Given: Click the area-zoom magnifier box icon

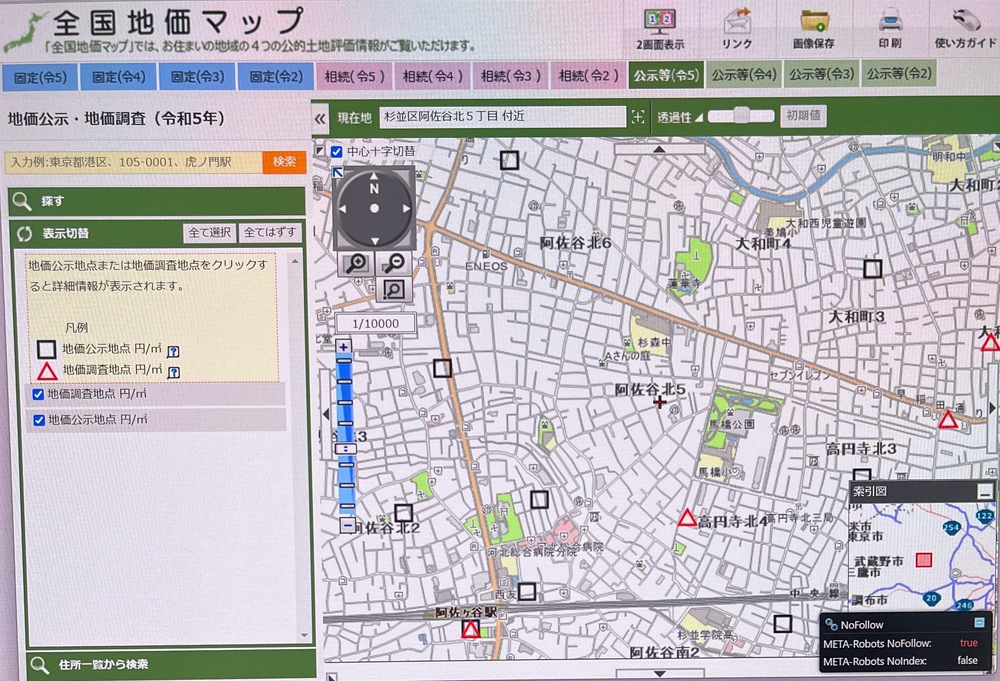Looking at the screenshot, I should click(393, 291).
